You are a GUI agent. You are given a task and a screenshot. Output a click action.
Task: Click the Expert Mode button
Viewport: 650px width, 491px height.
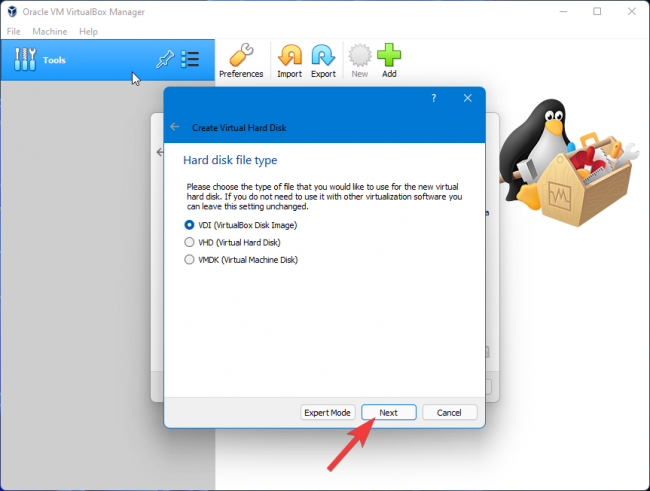327,413
